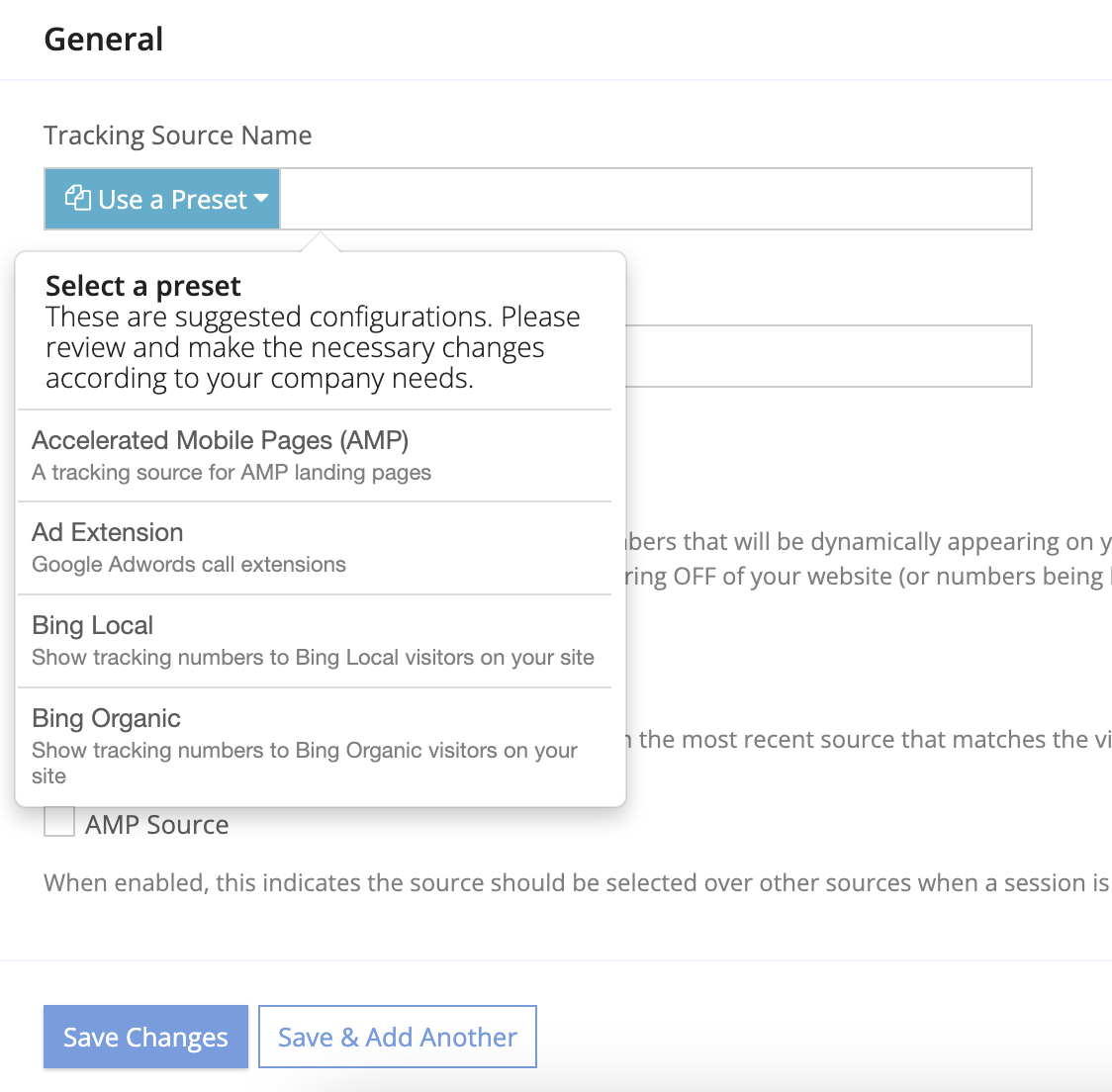Click the caret arrow beside Use a Preset
The height and width of the screenshot is (1092, 1112).
tap(261, 199)
